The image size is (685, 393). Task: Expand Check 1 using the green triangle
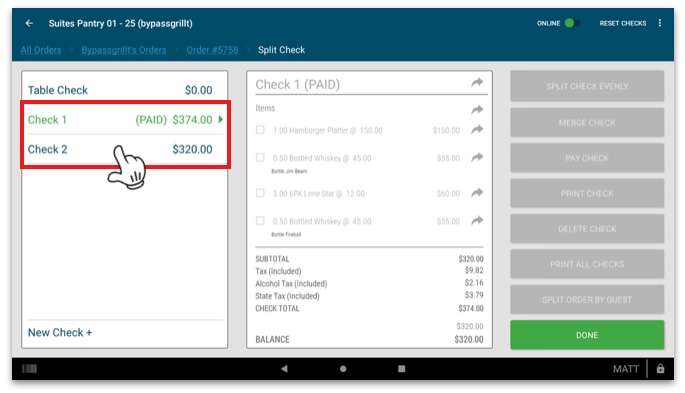pyautogui.click(x=221, y=119)
